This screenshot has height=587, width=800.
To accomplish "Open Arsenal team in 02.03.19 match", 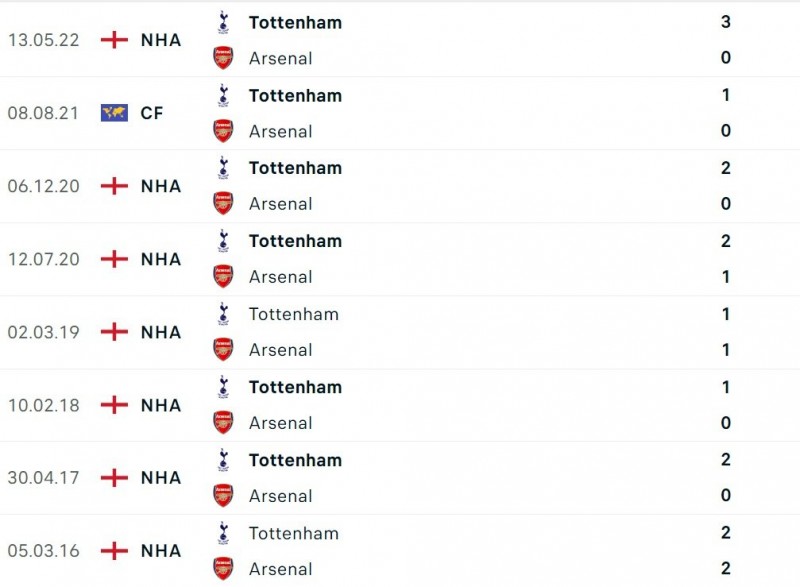I will coord(280,350).
